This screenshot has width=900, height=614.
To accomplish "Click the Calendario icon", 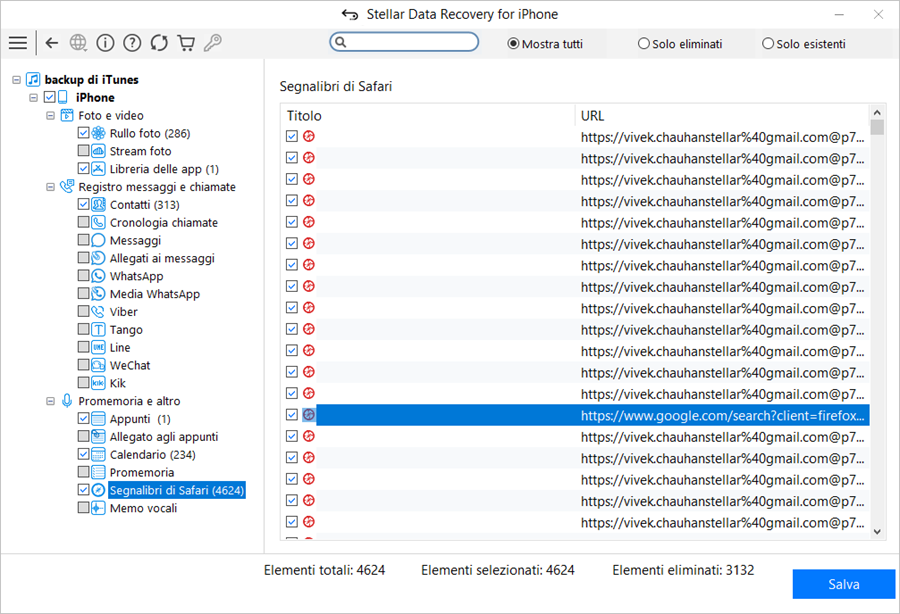I will pos(99,454).
